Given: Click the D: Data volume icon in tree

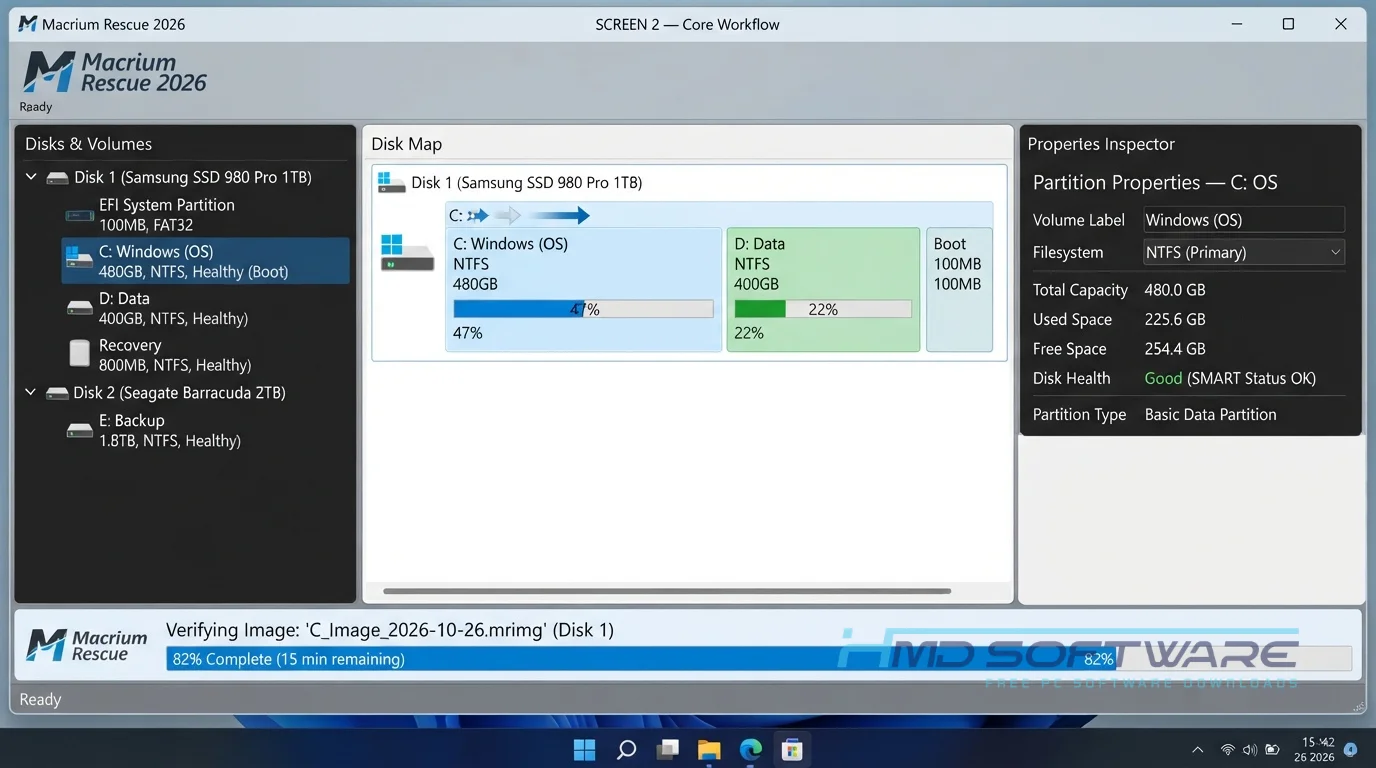Looking at the screenshot, I should 80,308.
